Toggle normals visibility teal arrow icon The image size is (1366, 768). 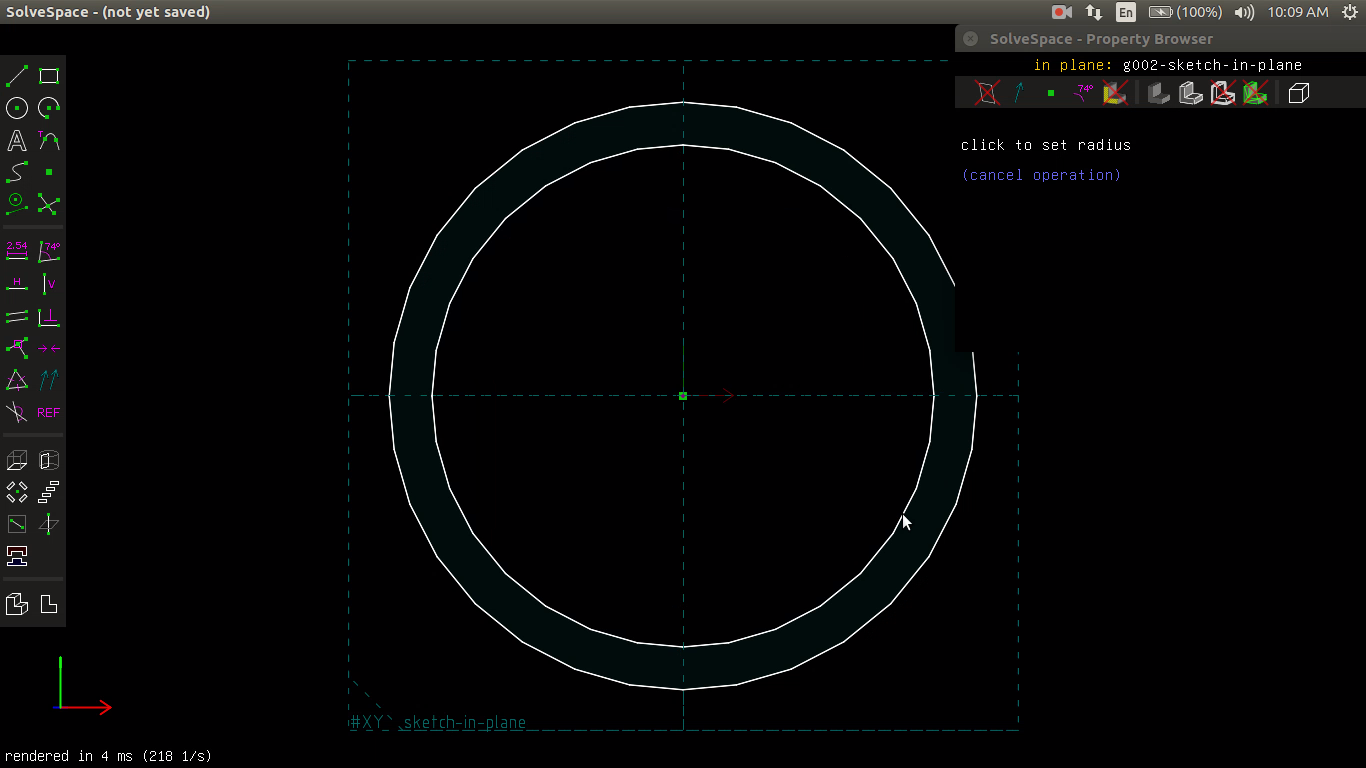[1019, 93]
